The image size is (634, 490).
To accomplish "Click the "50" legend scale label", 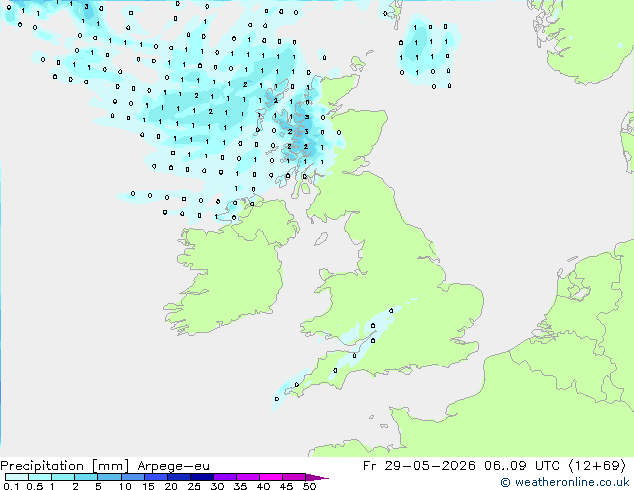I will (x=309, y=486).
